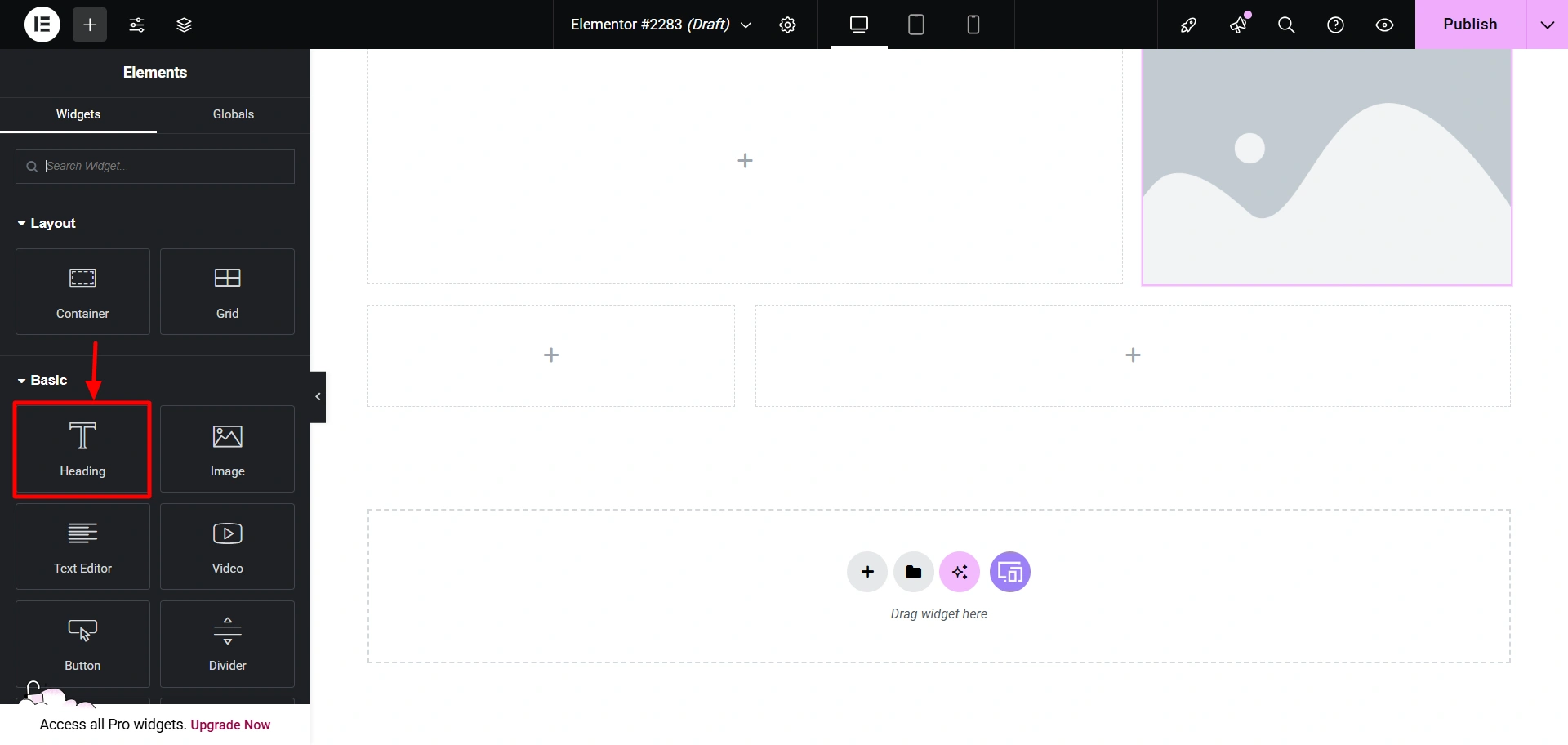Open the save options arrow next to Publish

tap(1547, 25)
